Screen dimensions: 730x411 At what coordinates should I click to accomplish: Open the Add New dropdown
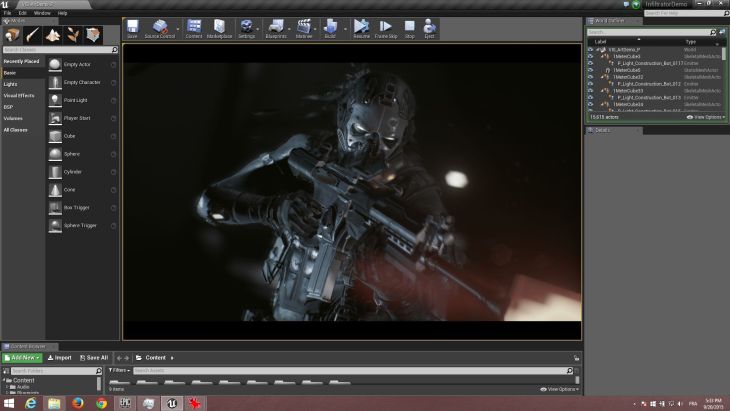22,358
